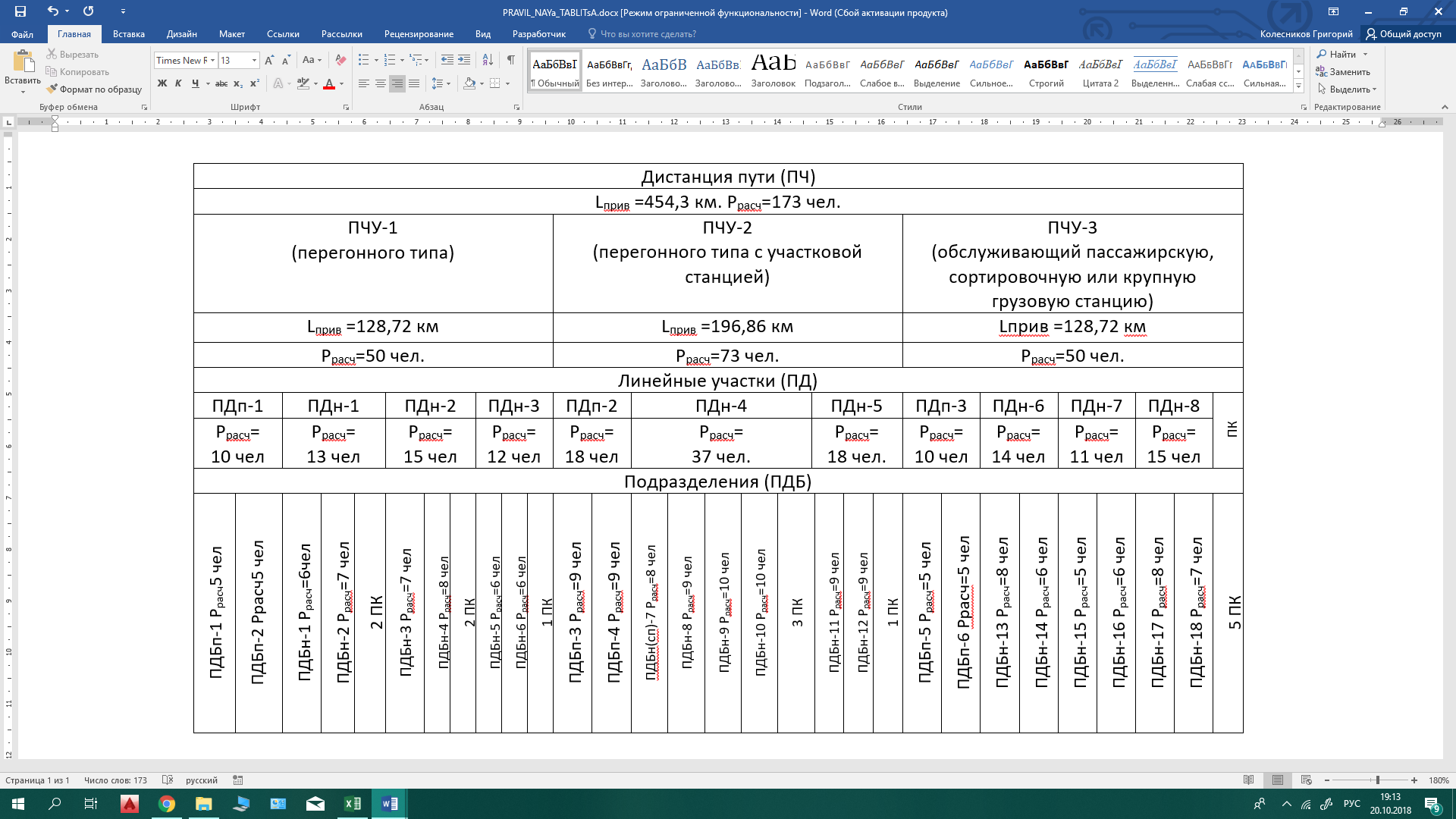Click Формат по образцу button

(x=94, y=89)
